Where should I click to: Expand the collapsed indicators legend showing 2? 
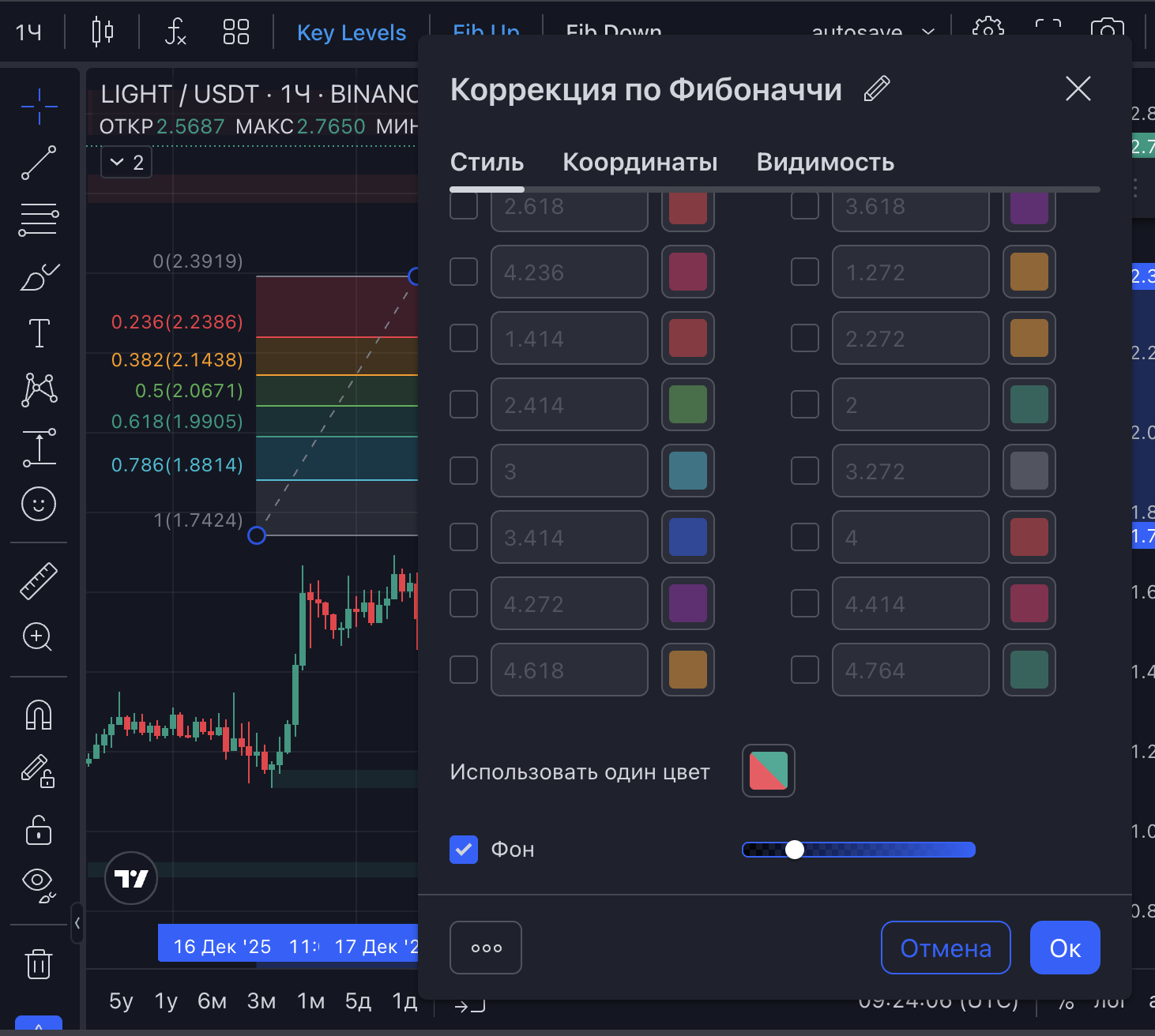pyautogui.click(x=126, y=163)
